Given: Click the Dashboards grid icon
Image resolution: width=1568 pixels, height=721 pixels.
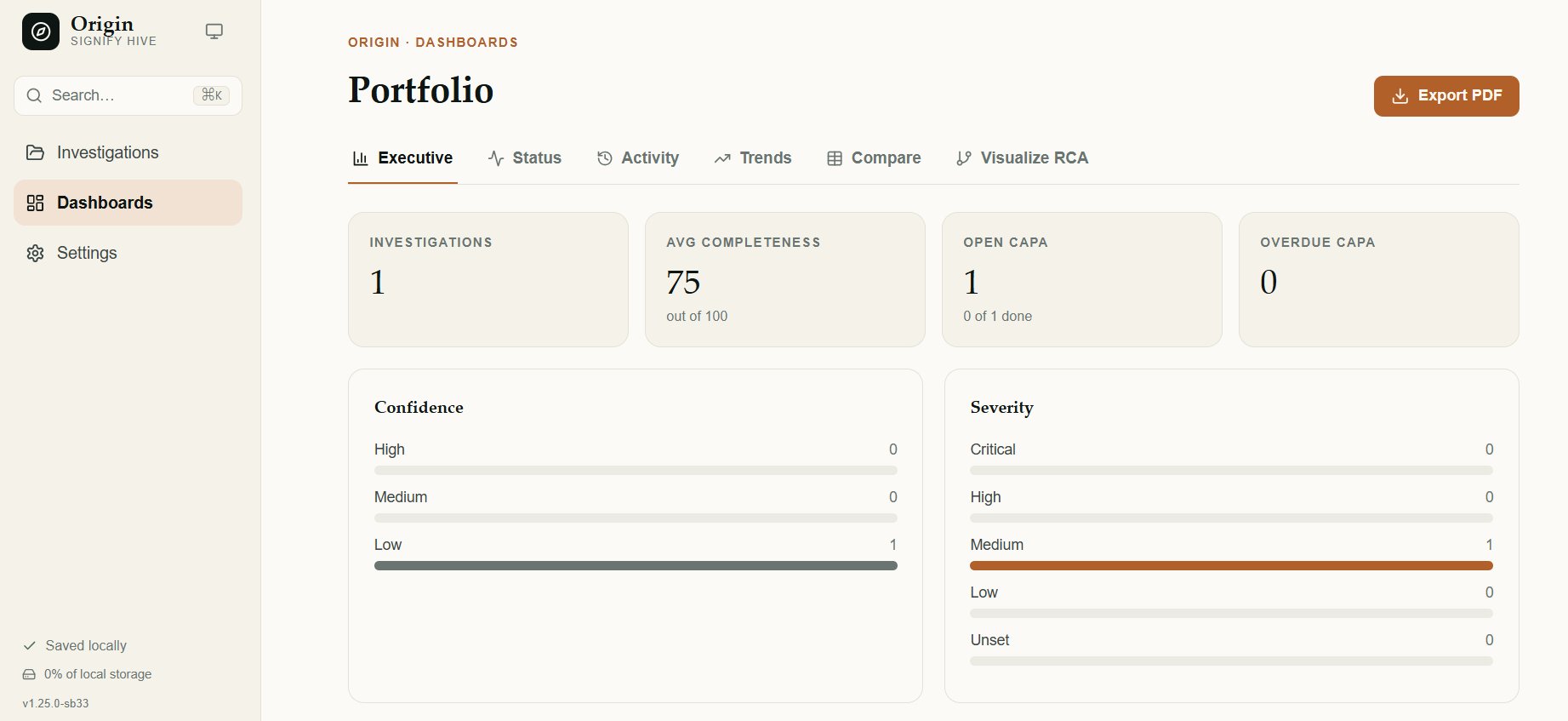Looking at the screenshot, I should [35, 203].
